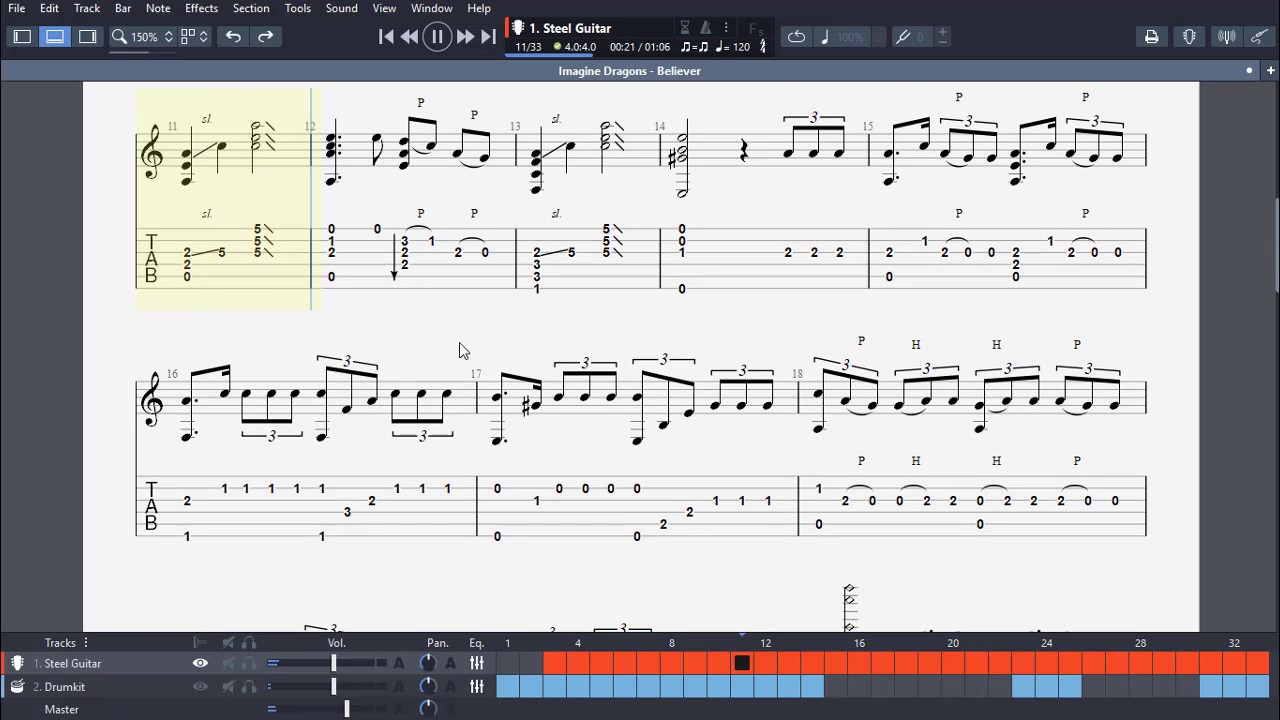Pause playback
Image resolution: width=1280 pixels, height=720 pixels.
click(437, 37)
